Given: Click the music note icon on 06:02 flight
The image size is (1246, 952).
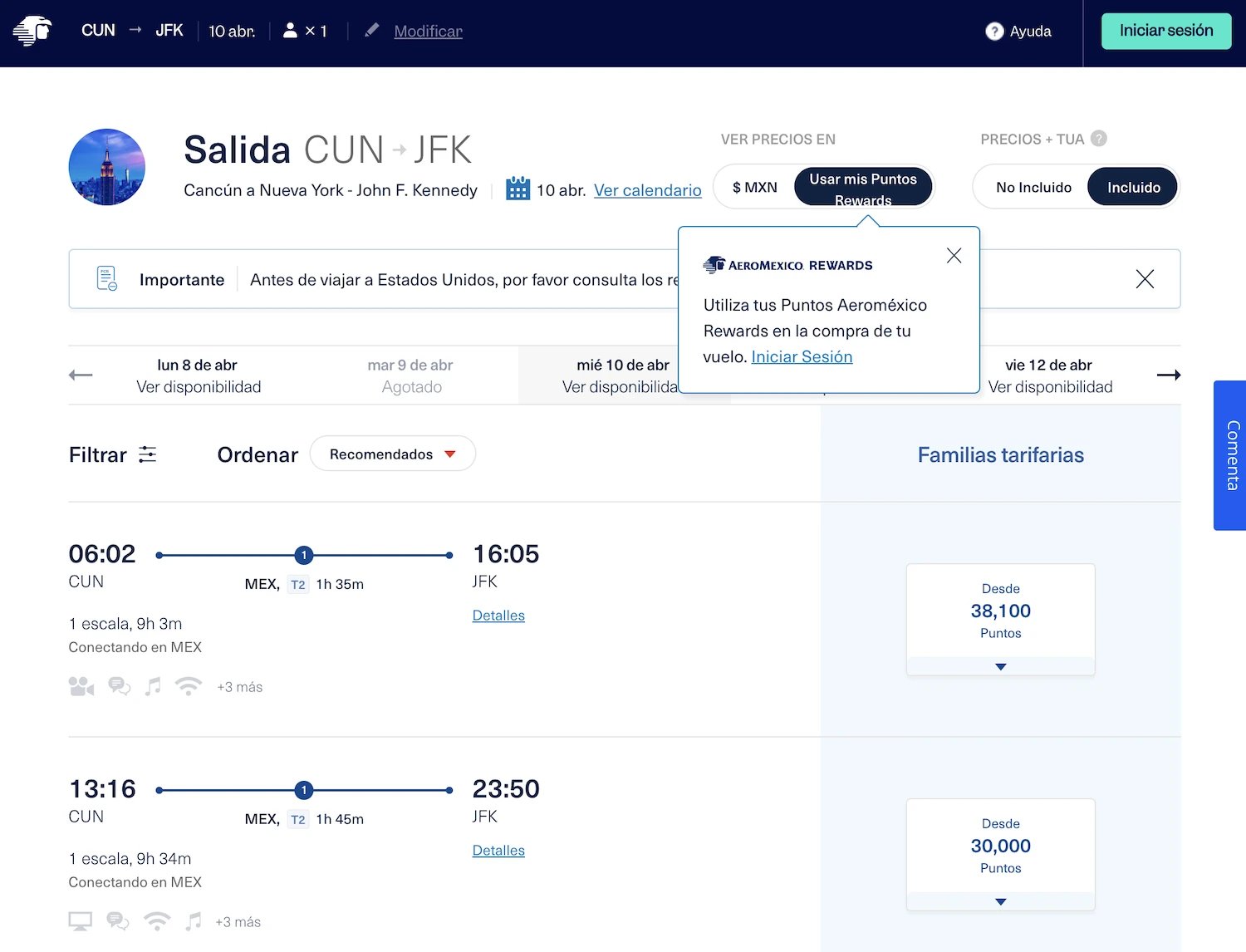Looking at the screenshot, I should click(x=153, y=686).
